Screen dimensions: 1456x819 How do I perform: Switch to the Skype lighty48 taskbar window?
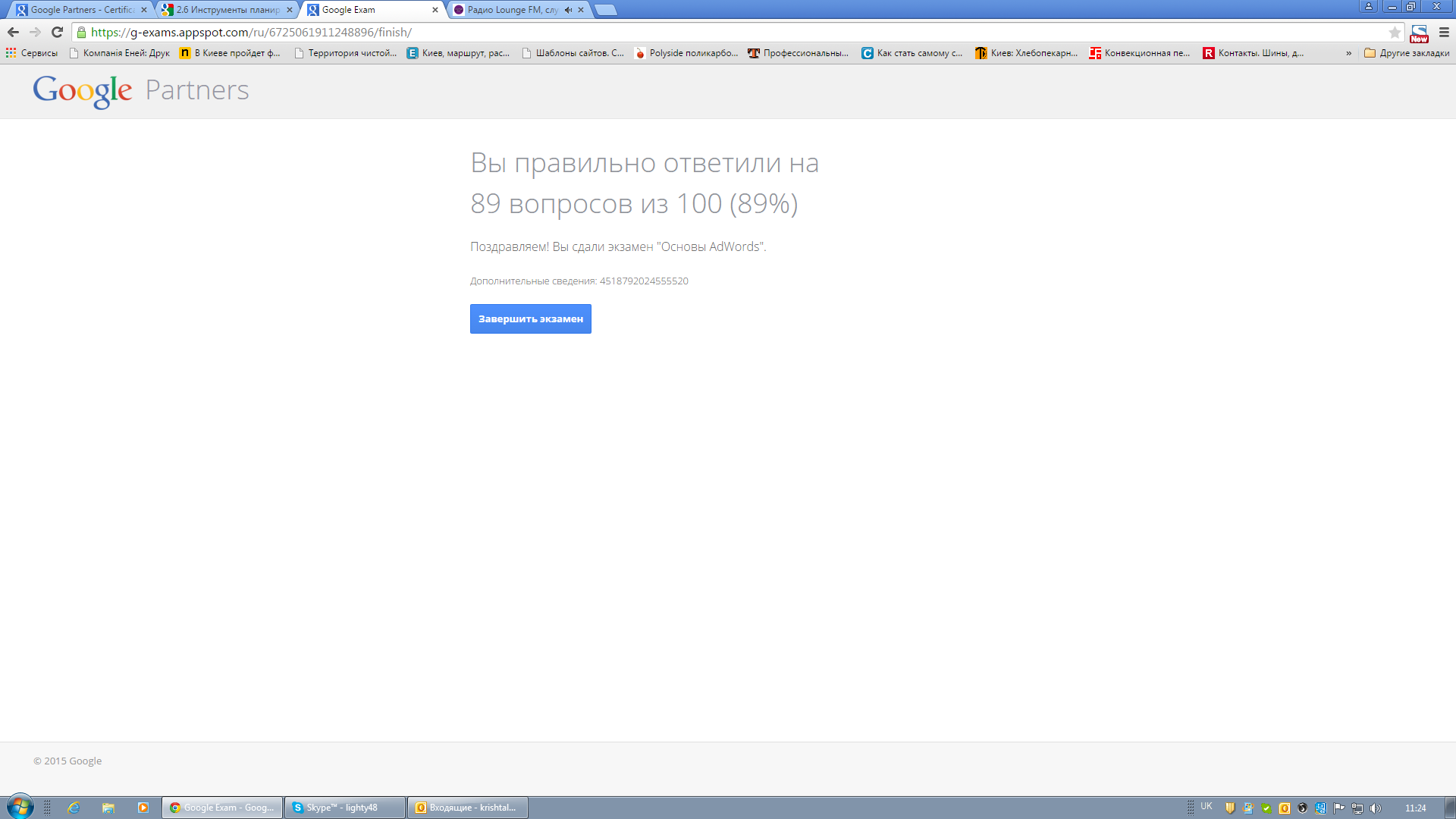click(344, 808)
